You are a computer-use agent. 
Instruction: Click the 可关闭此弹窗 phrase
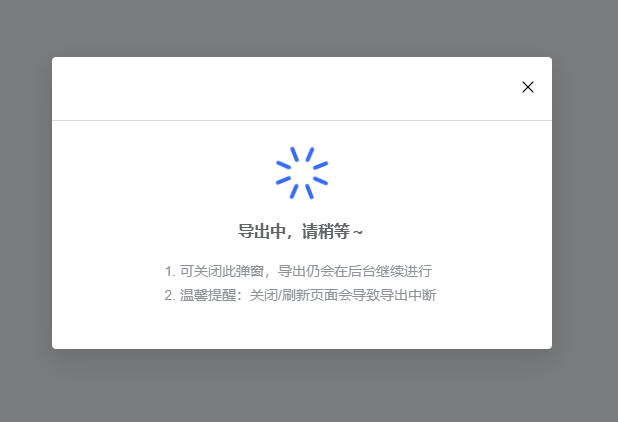click(222, 271)
